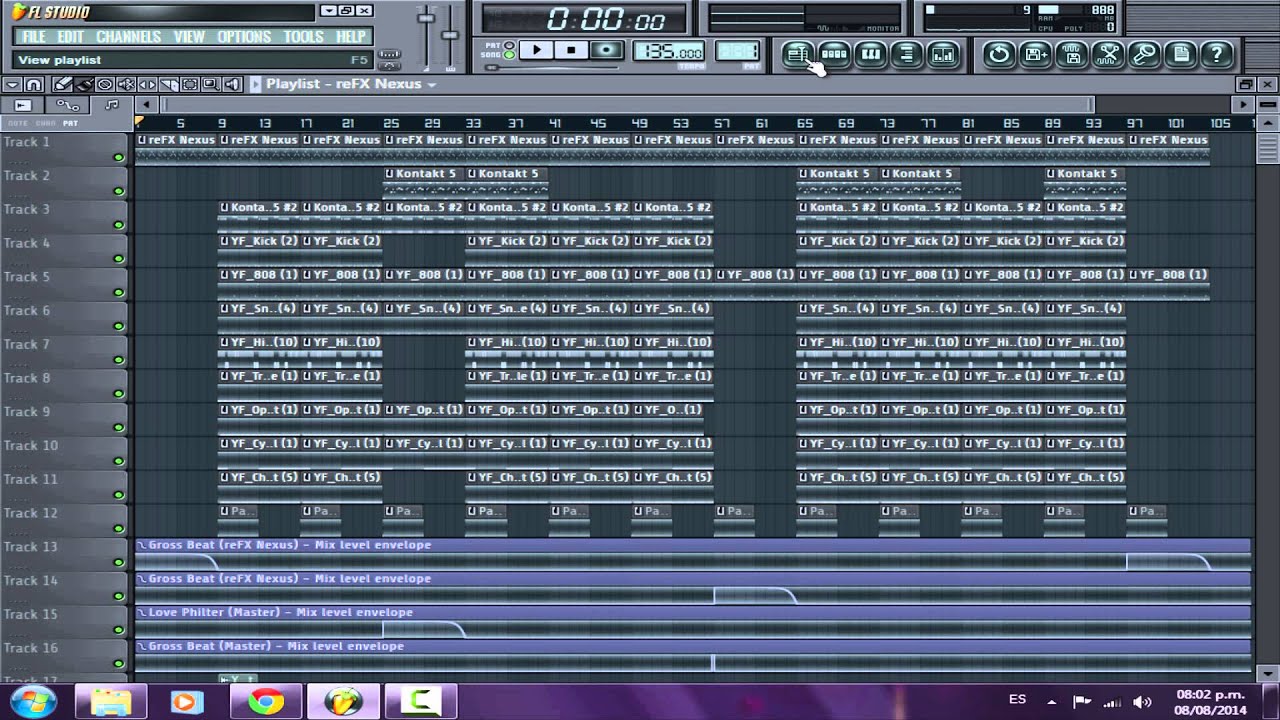Open the piano roll view
This screenshot has height=720, width=1280.
click(x=870, y=54)
